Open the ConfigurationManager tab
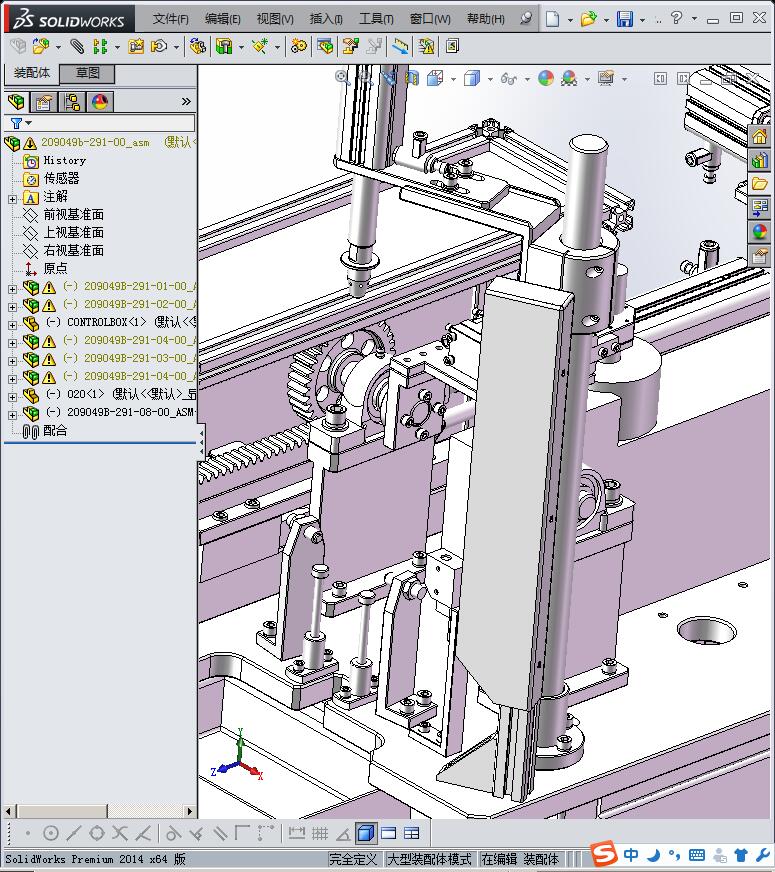This screenshot has width=775, height=872. (72, 102)
